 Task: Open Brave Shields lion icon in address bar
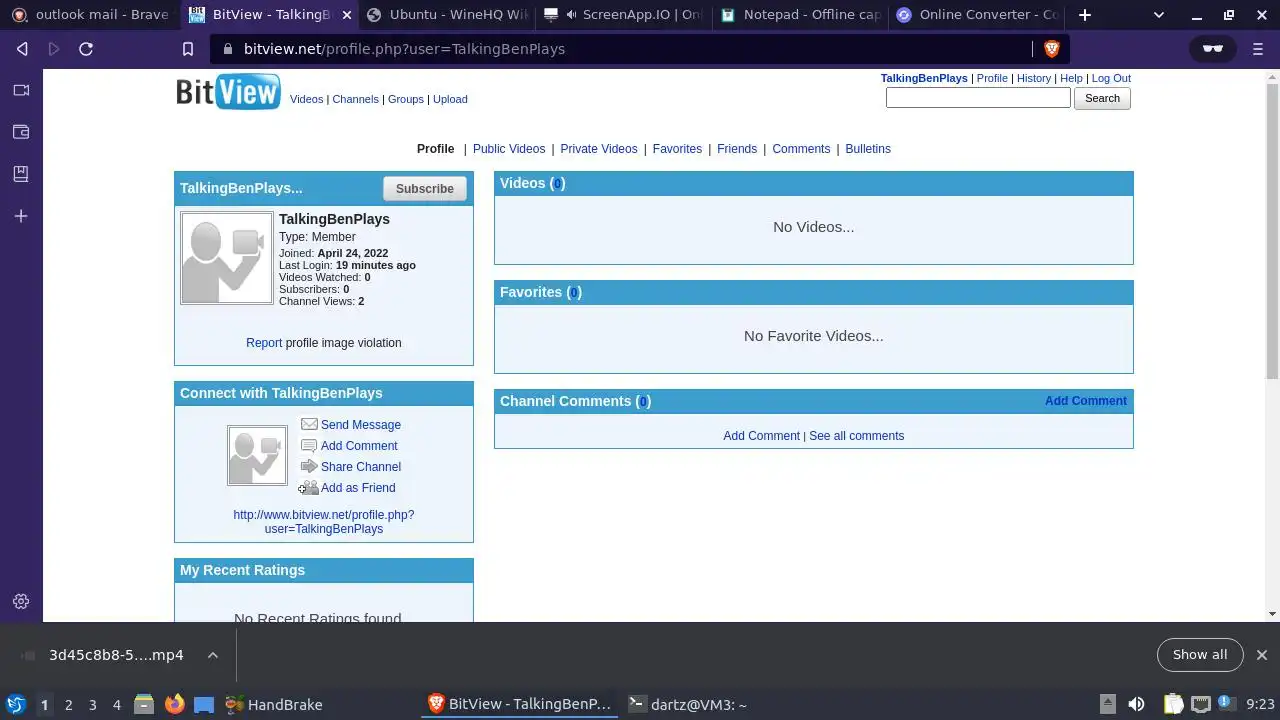[x=1051, y=49]
